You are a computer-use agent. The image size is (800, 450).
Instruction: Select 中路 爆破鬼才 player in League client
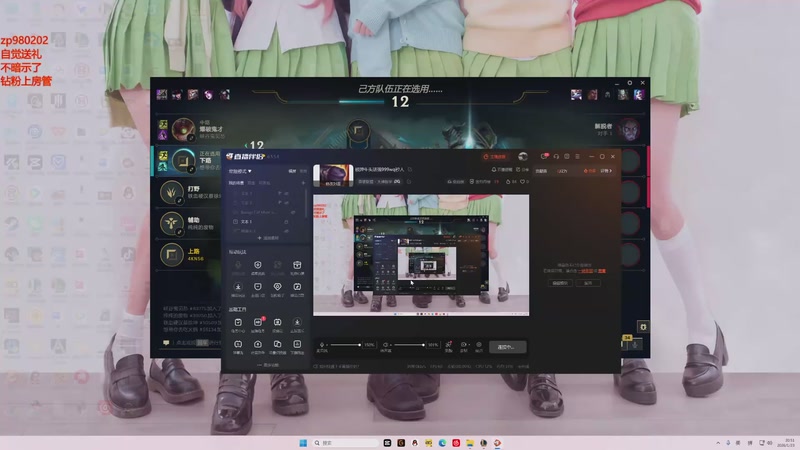(190, 130)
